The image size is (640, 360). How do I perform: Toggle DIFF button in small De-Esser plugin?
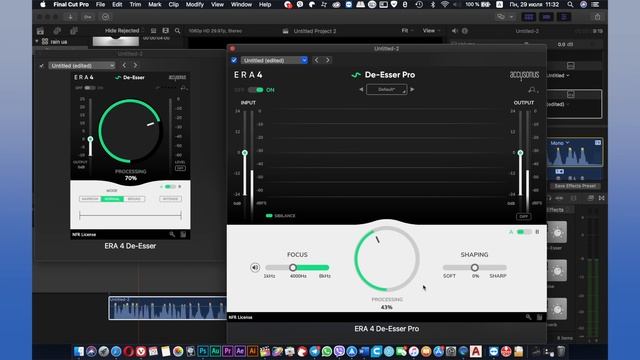[x=180, y=168]
